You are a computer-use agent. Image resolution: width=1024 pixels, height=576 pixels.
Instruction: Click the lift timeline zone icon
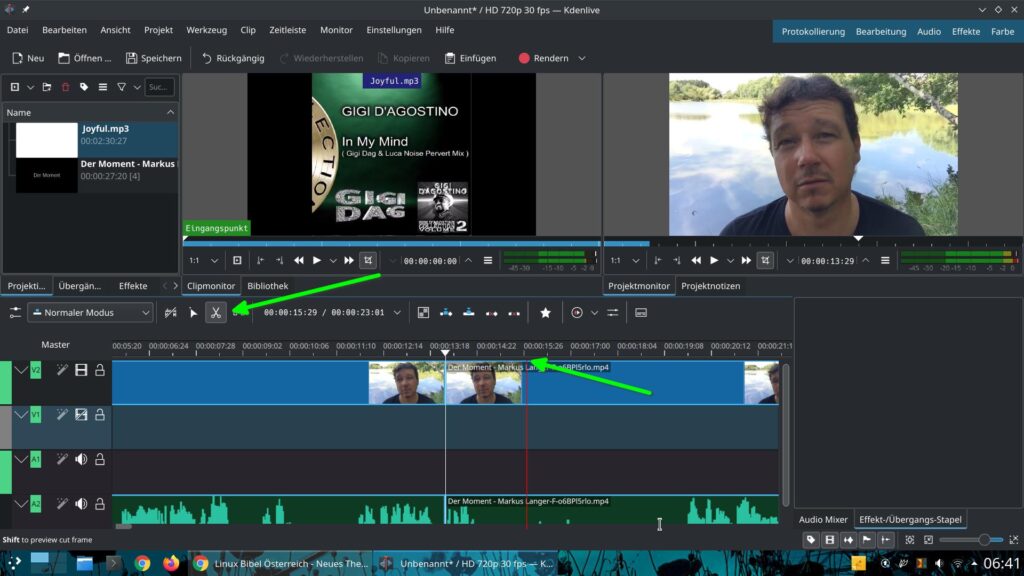(515, 313)
